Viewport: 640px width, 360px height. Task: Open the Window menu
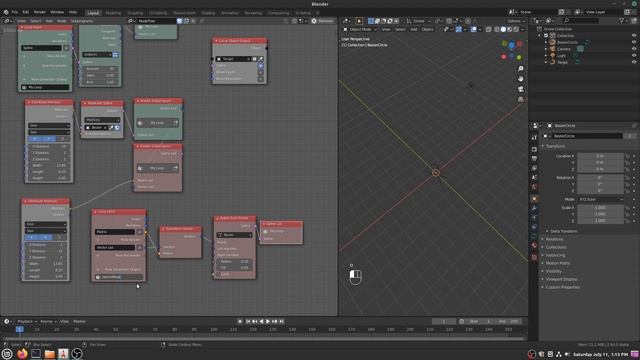point(57,12)
